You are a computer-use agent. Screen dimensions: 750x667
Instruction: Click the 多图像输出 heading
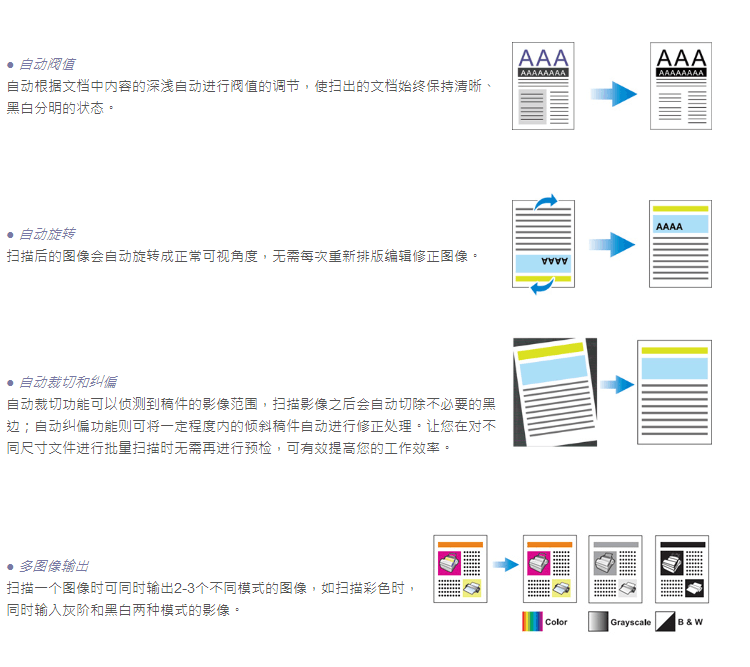pyautogui.click(x=54, y=566)
